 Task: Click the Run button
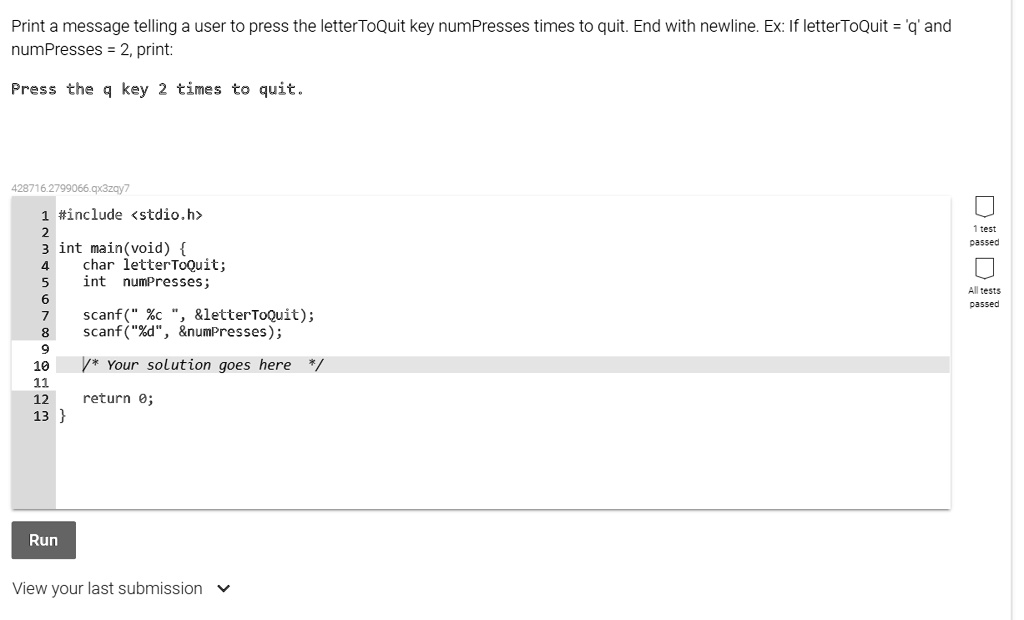coord(43,540)
